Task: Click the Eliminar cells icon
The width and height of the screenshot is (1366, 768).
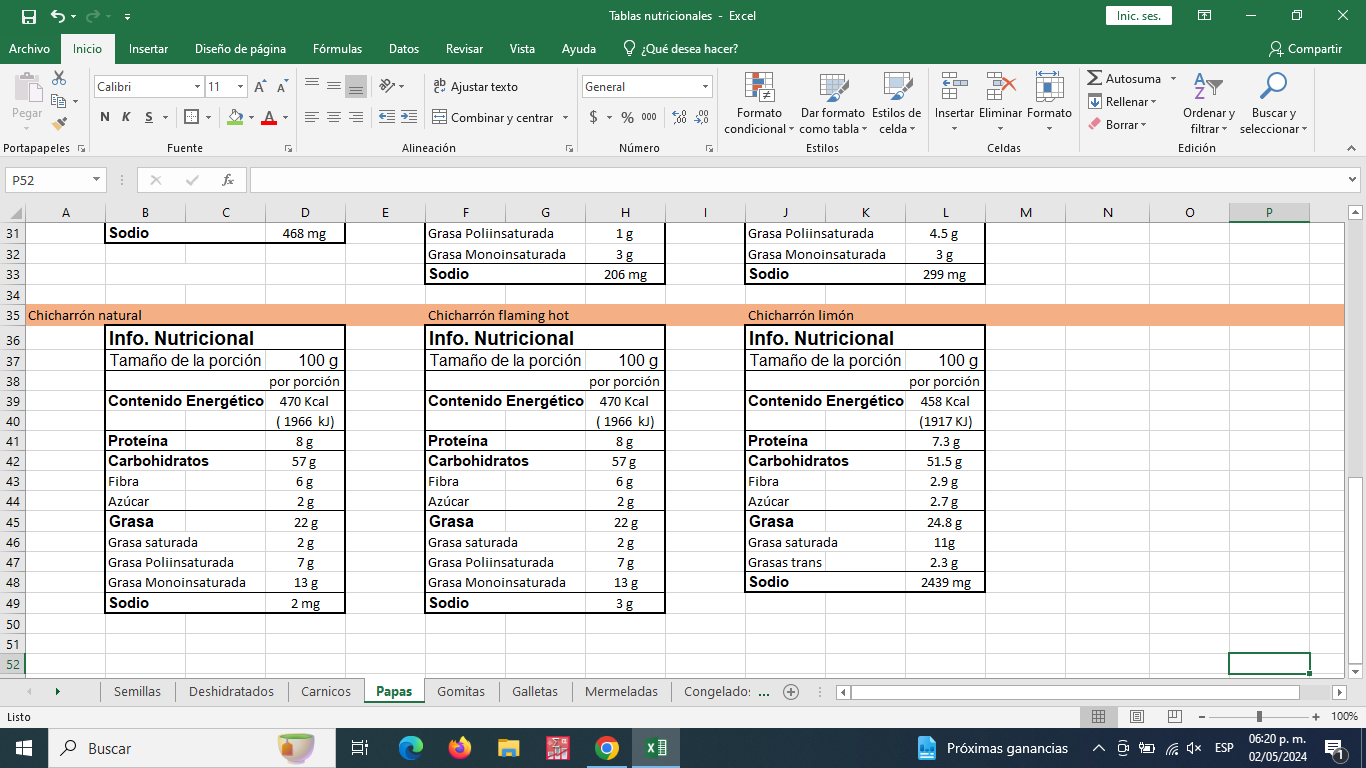Action: click(1000, 87)
